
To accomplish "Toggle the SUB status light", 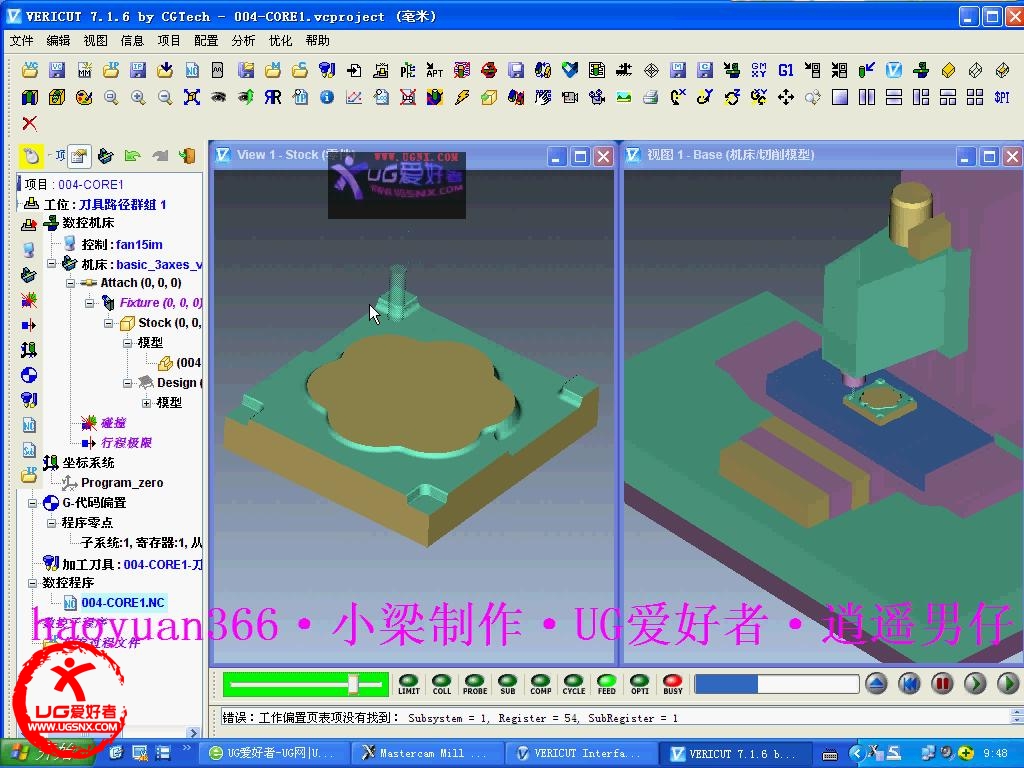I will (x=507, y=684).
